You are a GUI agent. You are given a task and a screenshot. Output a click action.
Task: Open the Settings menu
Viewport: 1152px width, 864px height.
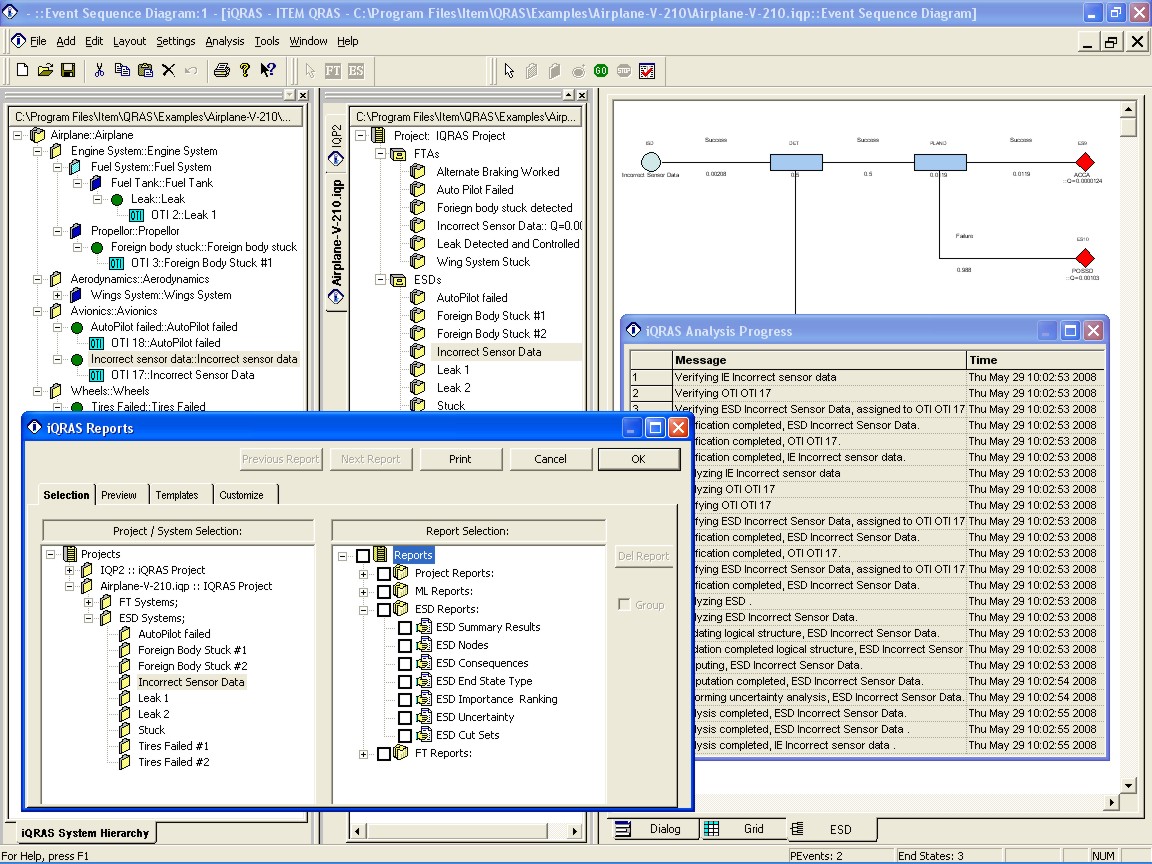pyautogui.click(x=176, y=41)
